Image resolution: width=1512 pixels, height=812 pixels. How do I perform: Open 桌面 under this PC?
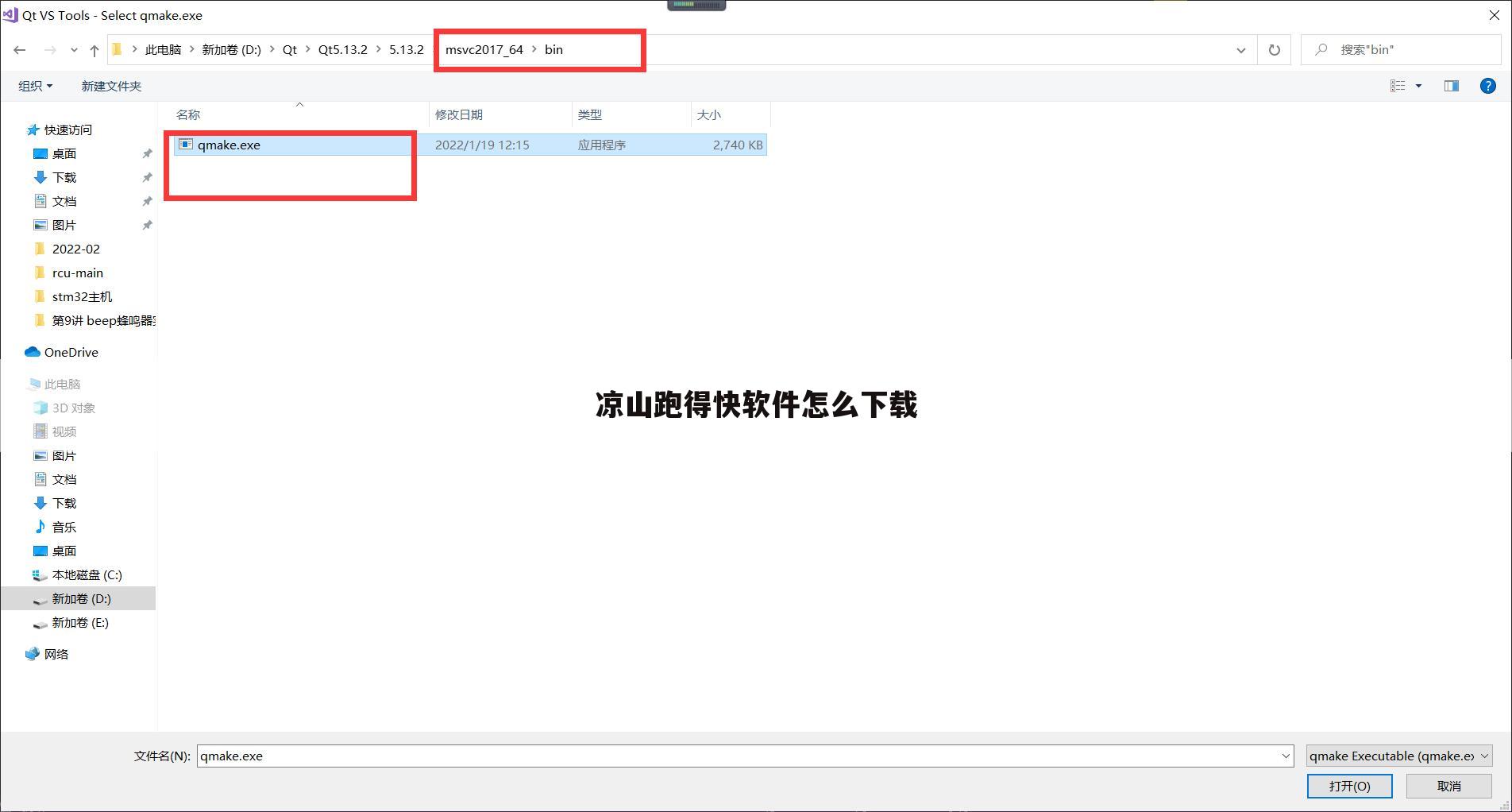[64, 551]
